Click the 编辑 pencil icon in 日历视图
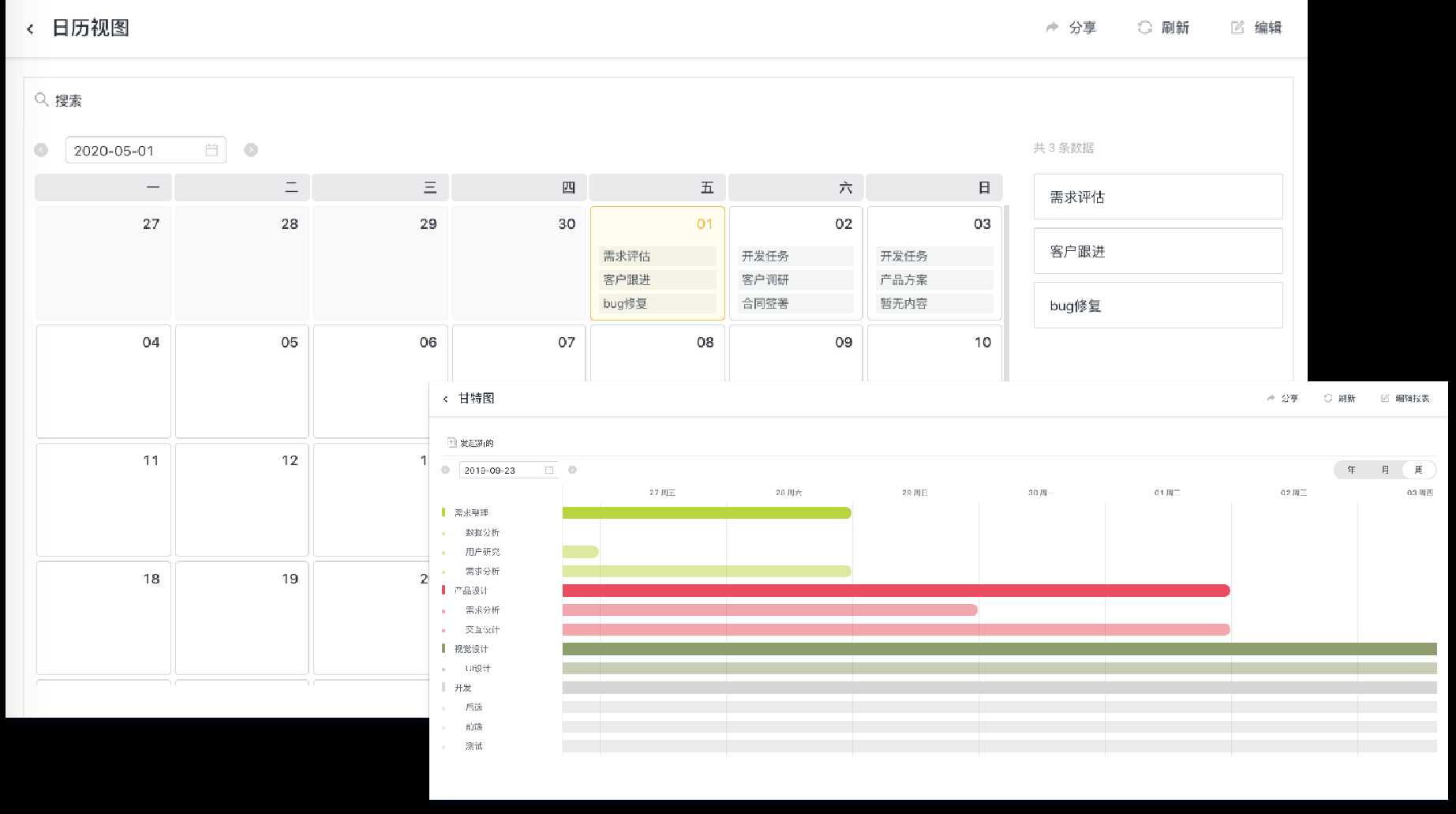The image size is (1456, 814). coord(1237,28)
